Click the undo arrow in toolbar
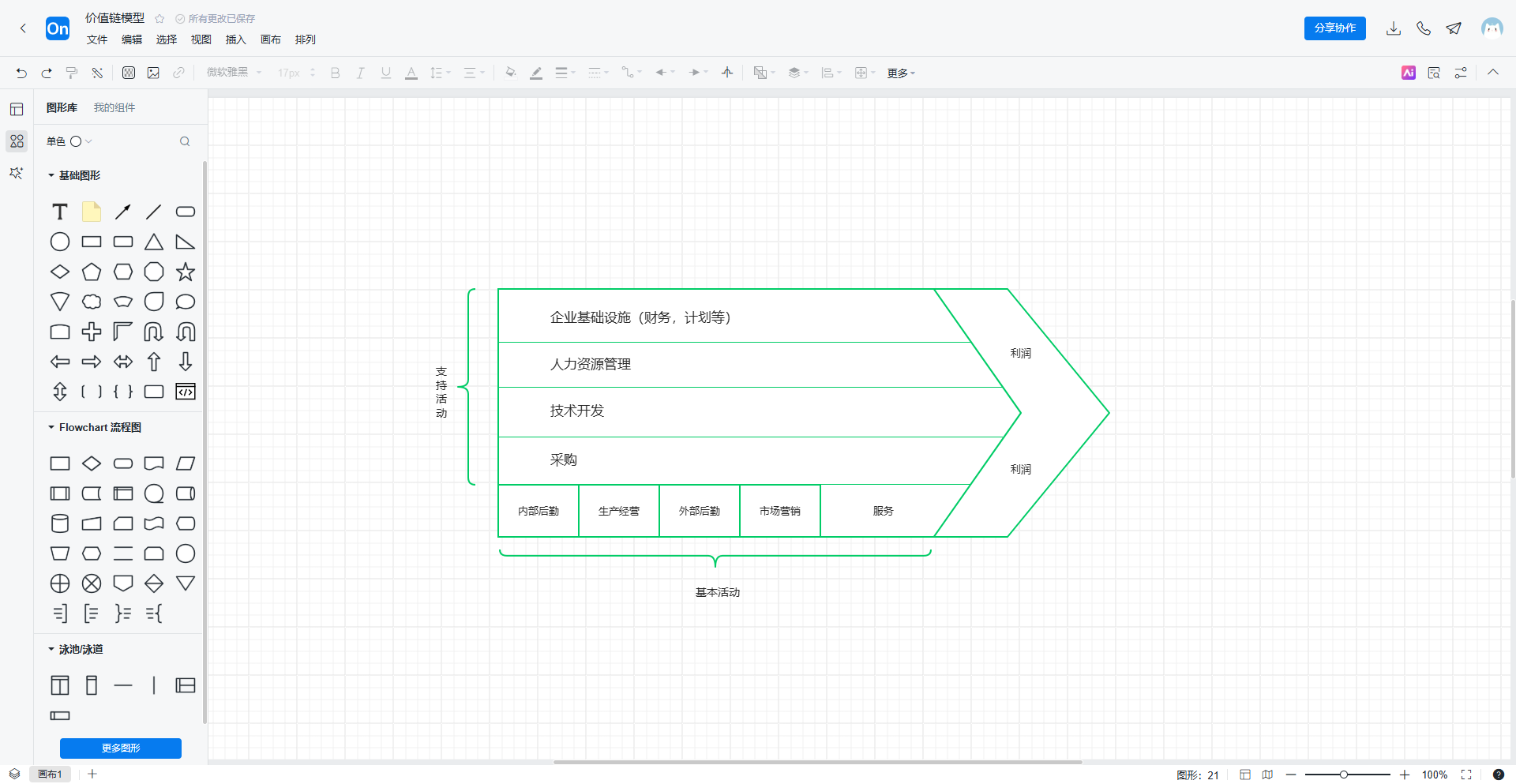This screenshot has width=1516, height=784. (21, 73)
